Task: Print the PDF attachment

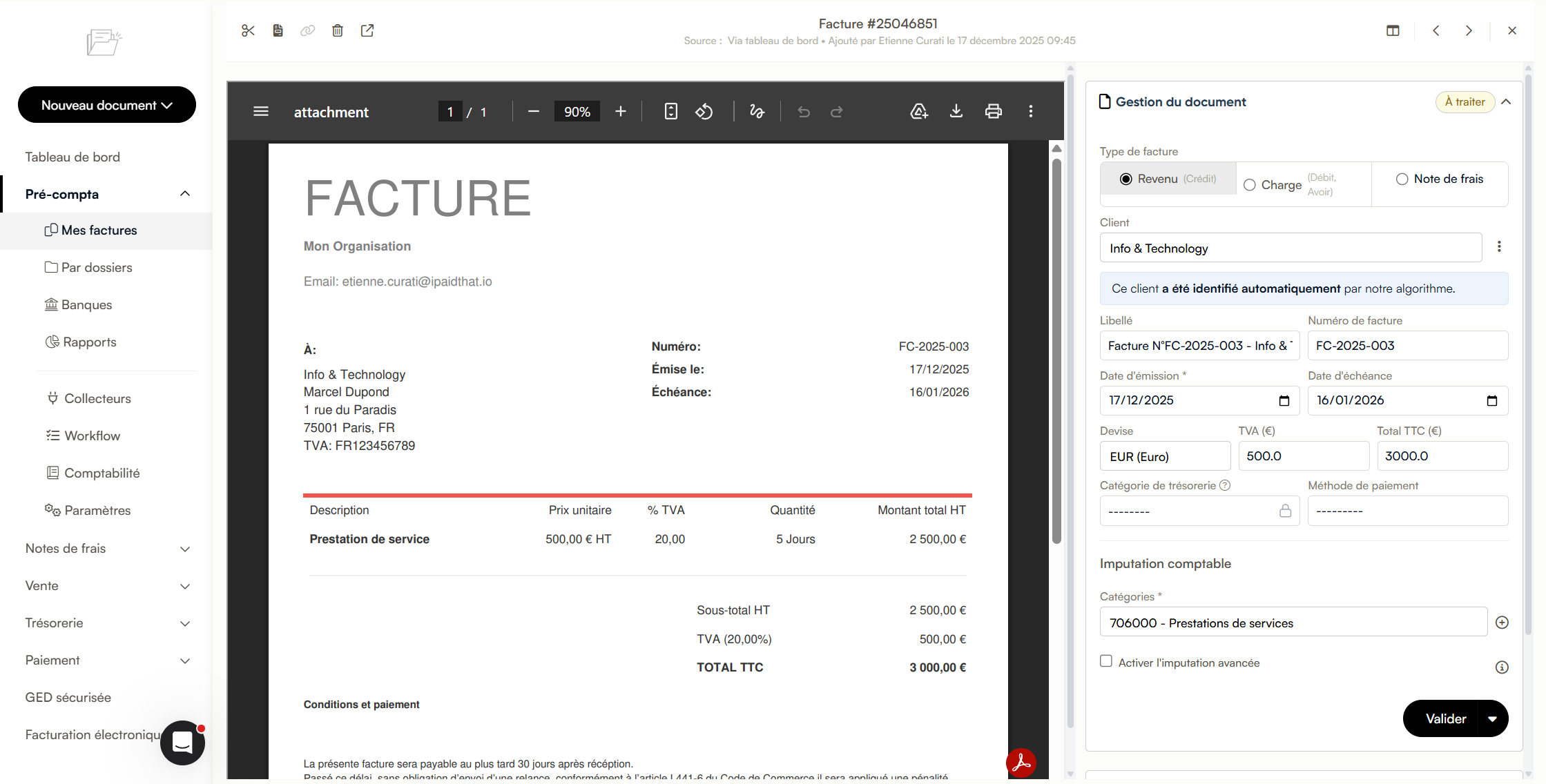Action: [993, 112]
